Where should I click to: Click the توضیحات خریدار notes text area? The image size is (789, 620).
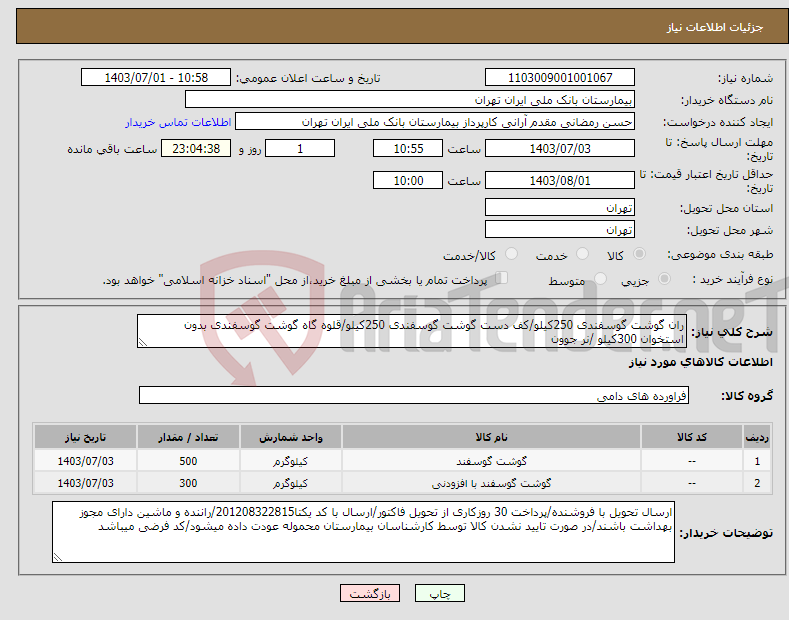click(x=363, y=532)
